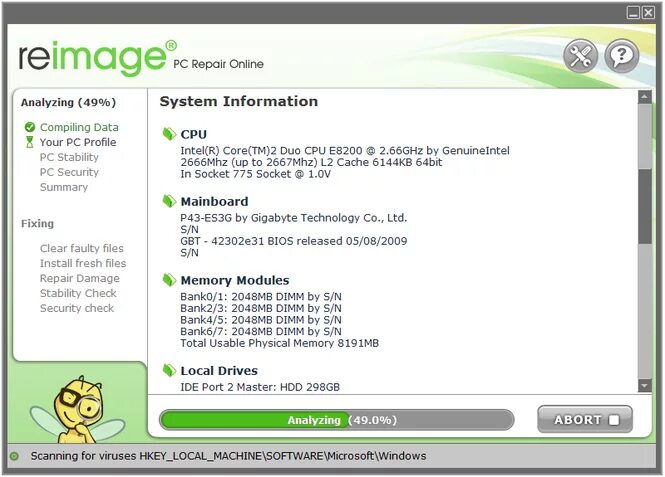This screenshot has height=477, width=665.
Task: Select Summary step
Action: coord(64,187)
